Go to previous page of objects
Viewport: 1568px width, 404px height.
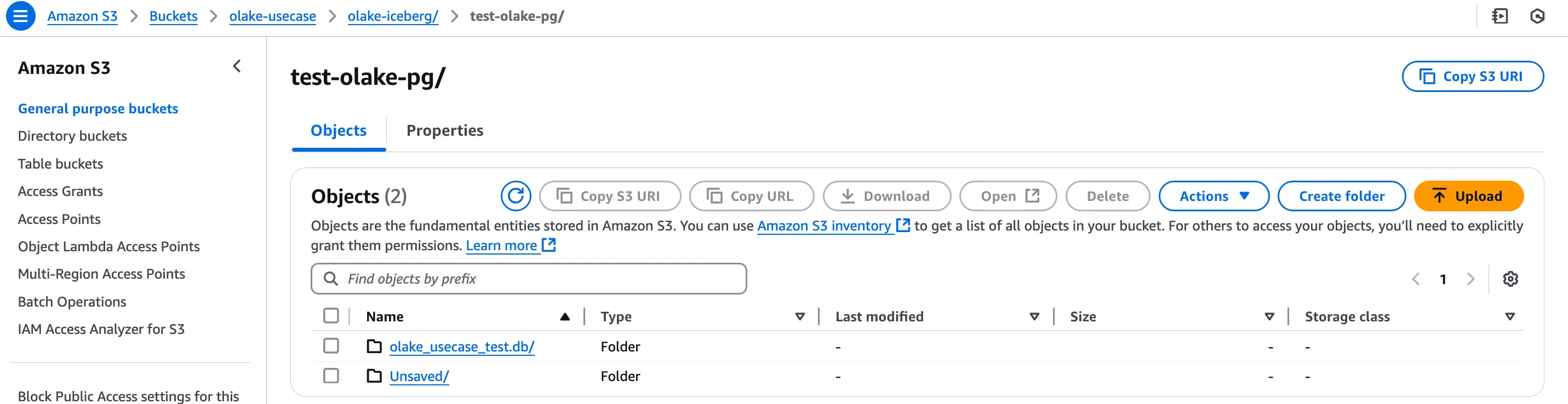[1416, 279]
